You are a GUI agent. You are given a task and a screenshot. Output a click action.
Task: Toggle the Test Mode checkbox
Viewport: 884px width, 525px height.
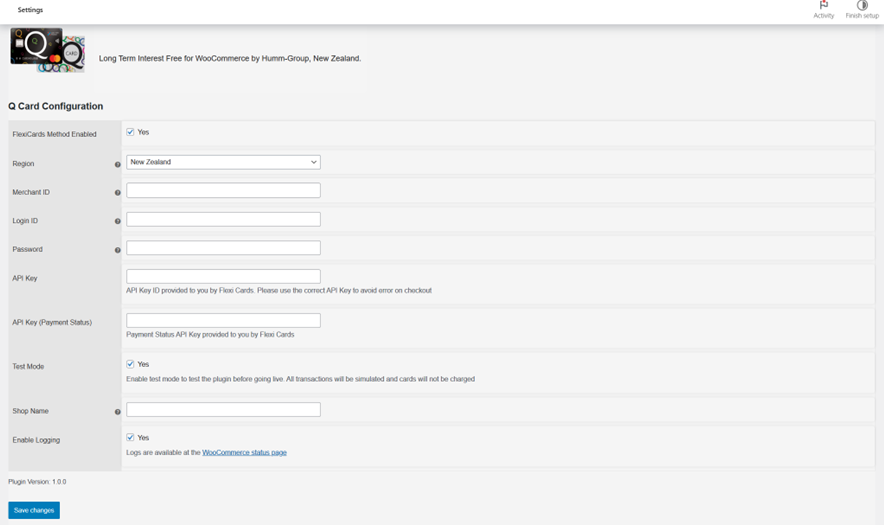point(130,364)
